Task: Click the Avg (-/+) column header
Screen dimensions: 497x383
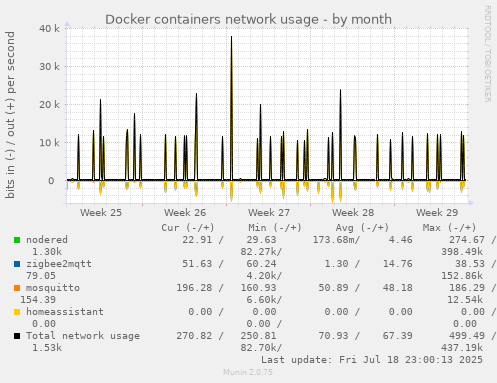Action: click(x=362, y=228)
